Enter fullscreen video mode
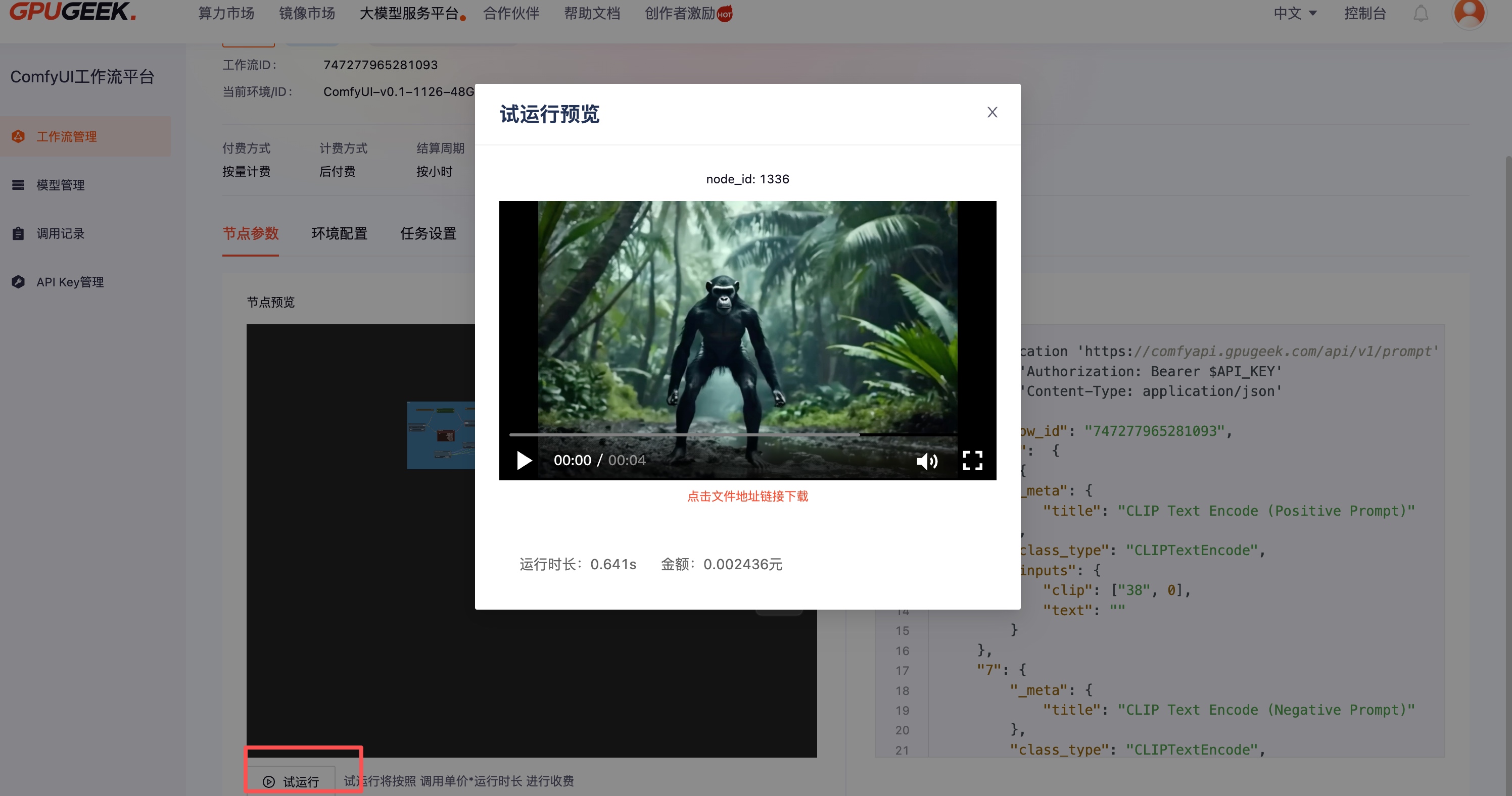The image size is (1512, 796). (973, 461)
